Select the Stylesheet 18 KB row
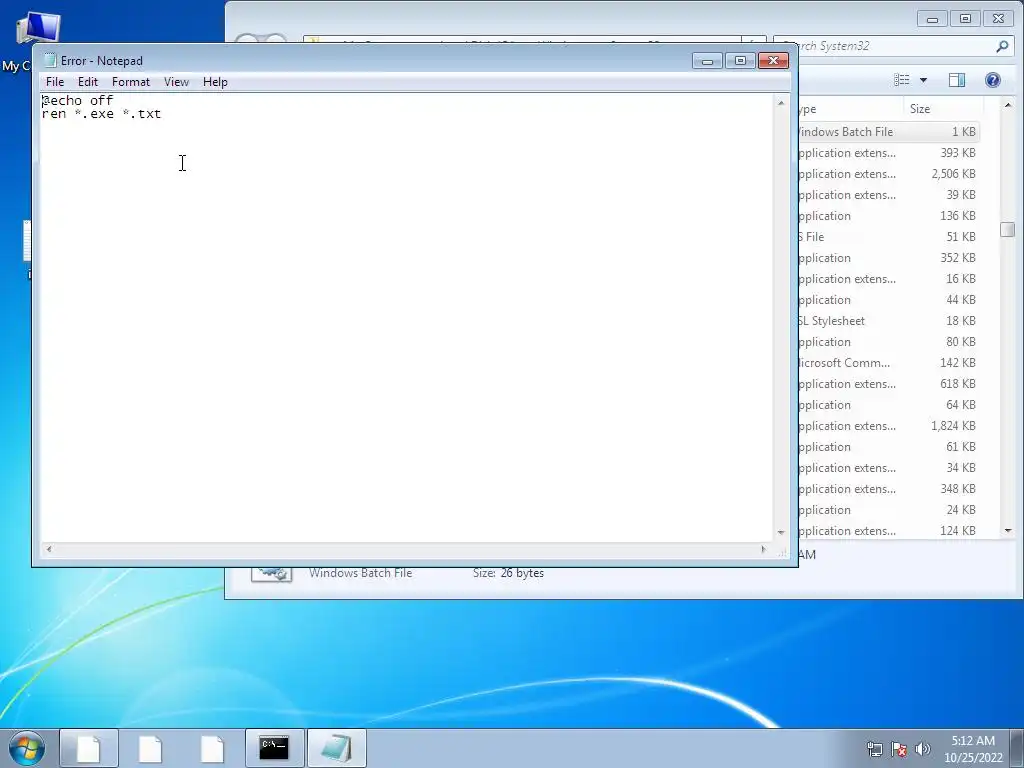 pos(888,321)
